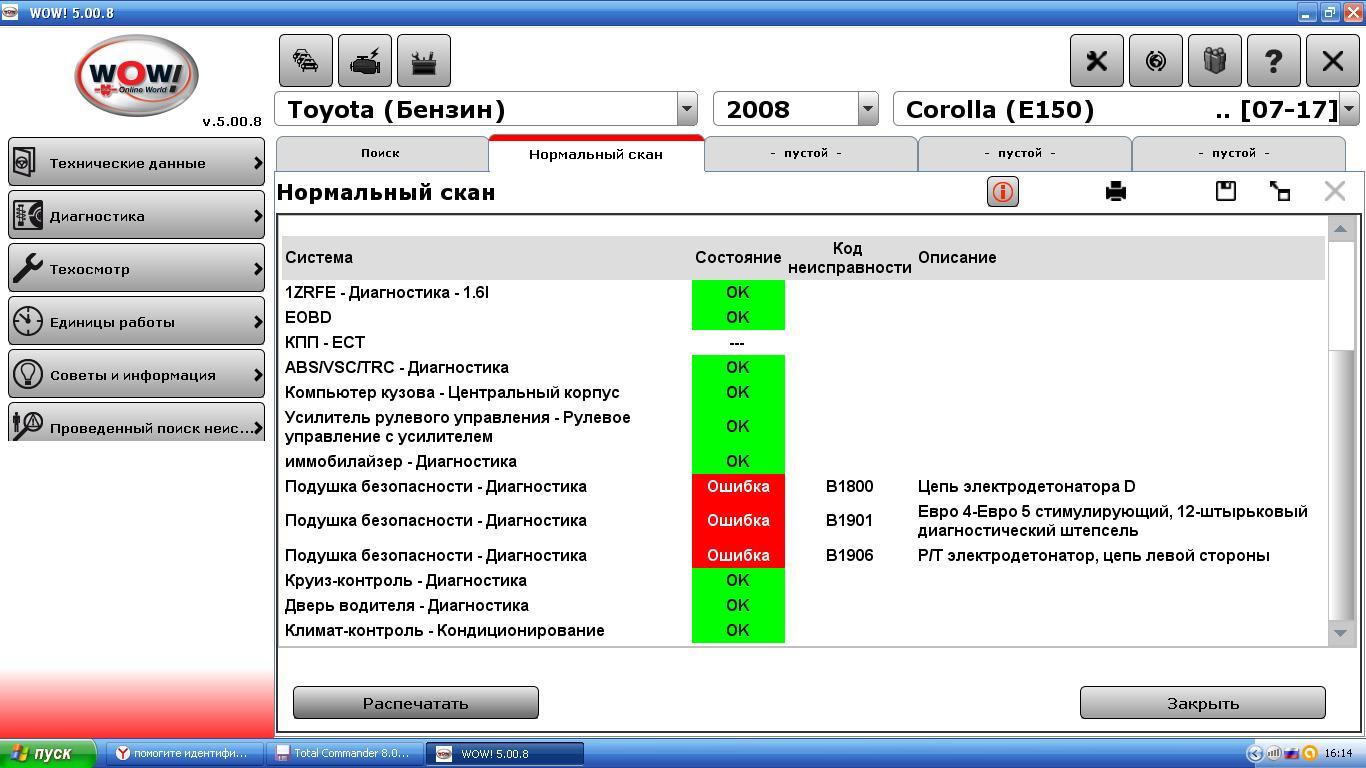The image size is (1366, 768).
Task: Click the WOW! 5.00.8 taskbar button
Action: coord(505,753)
